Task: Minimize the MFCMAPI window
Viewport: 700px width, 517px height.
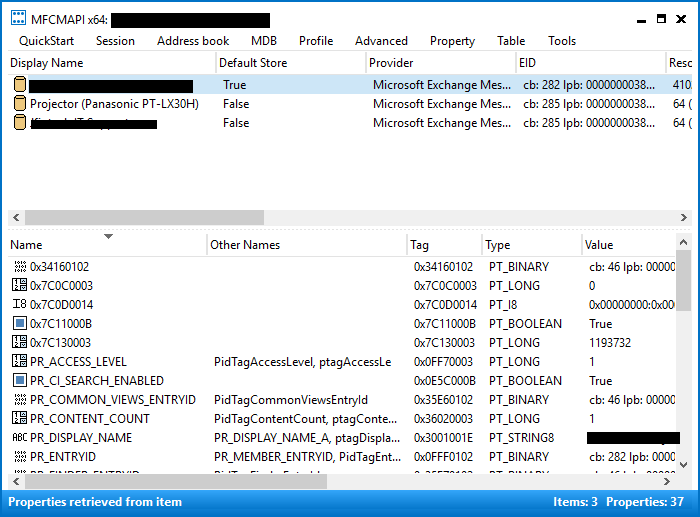Action: 642,19
